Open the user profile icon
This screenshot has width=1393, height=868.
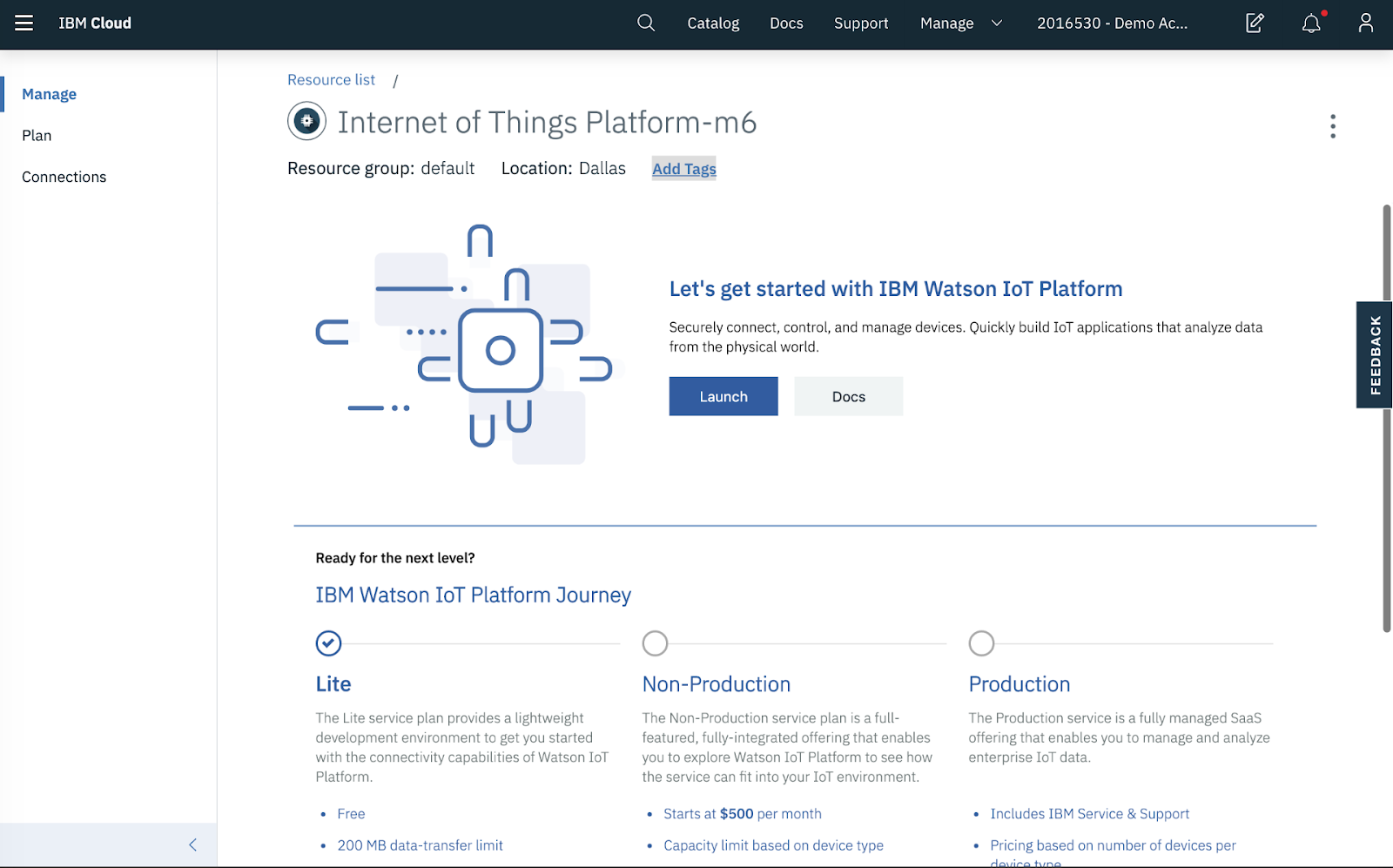click(1365, 24)
